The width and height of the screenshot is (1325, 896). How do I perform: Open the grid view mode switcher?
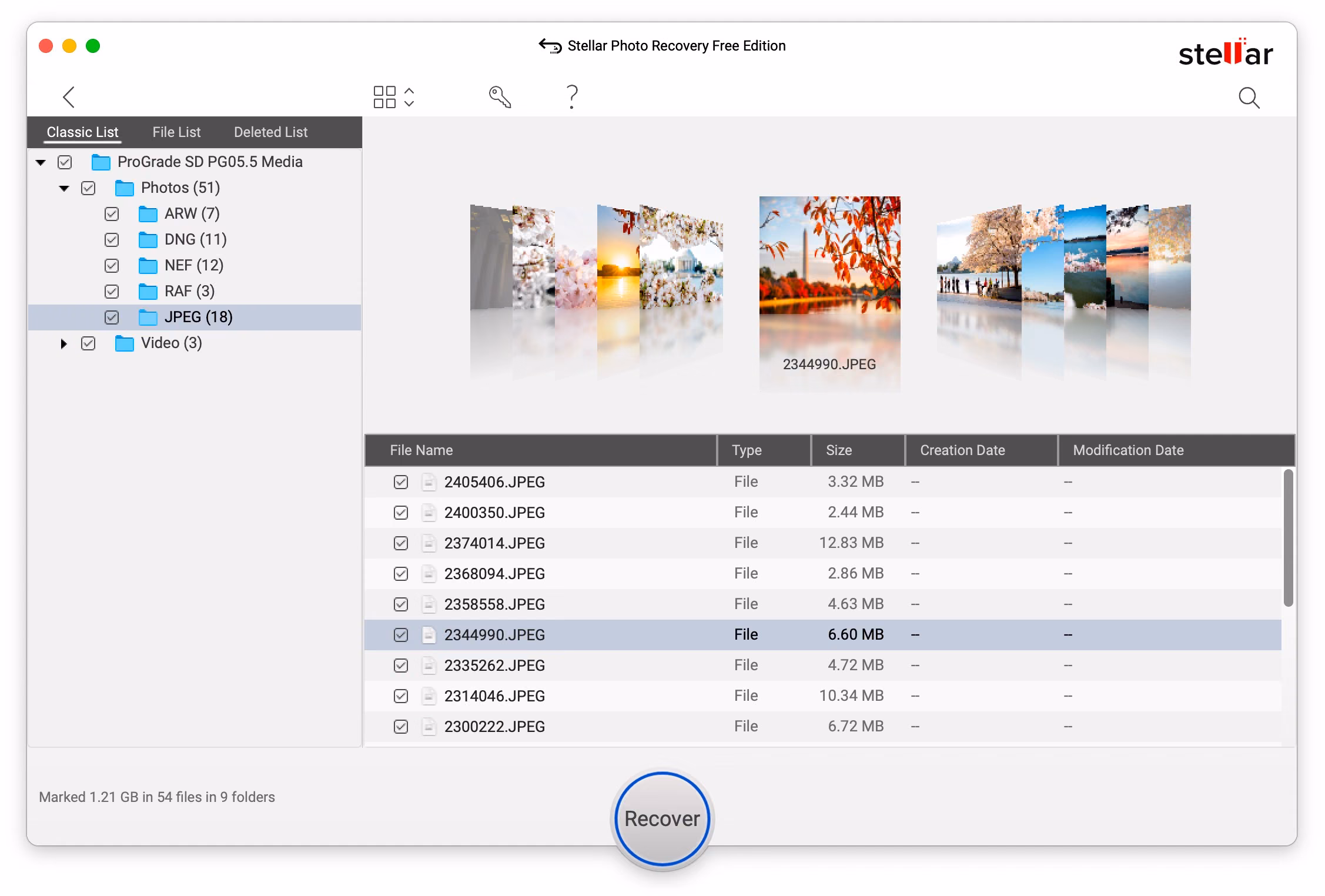394,97
